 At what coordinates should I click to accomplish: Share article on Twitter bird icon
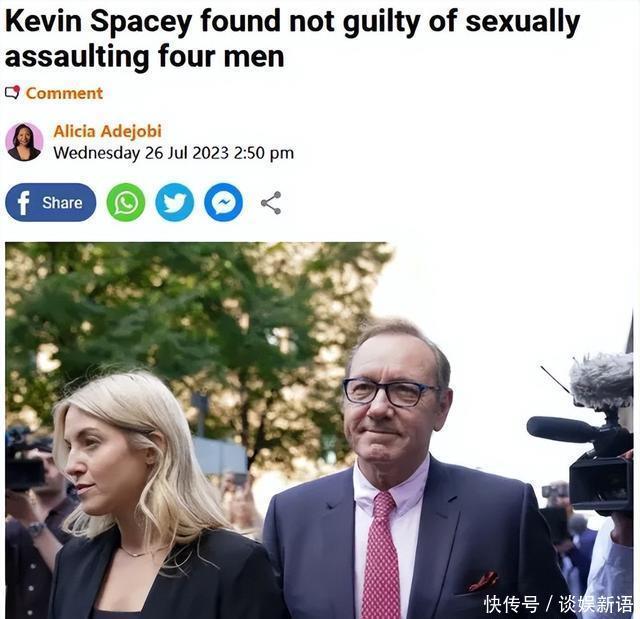tap(175, 202)
